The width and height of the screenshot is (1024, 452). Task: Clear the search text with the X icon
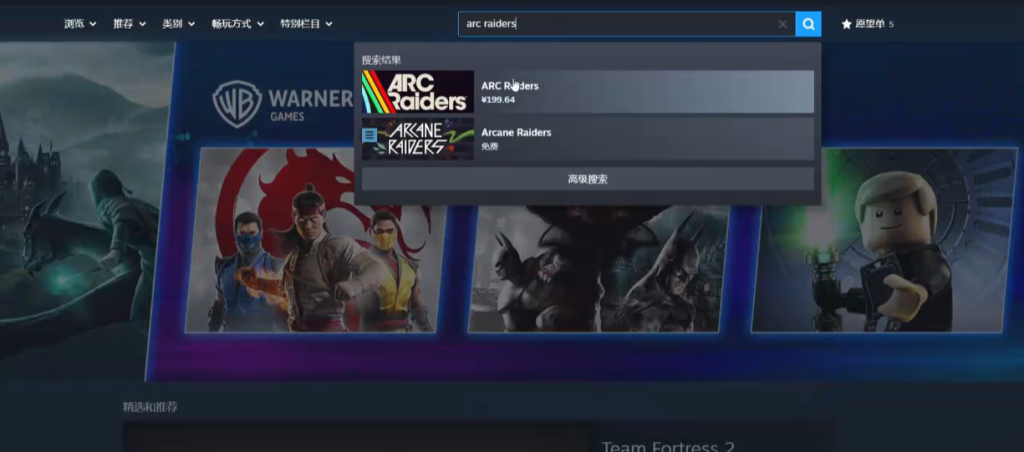[782, 24]
